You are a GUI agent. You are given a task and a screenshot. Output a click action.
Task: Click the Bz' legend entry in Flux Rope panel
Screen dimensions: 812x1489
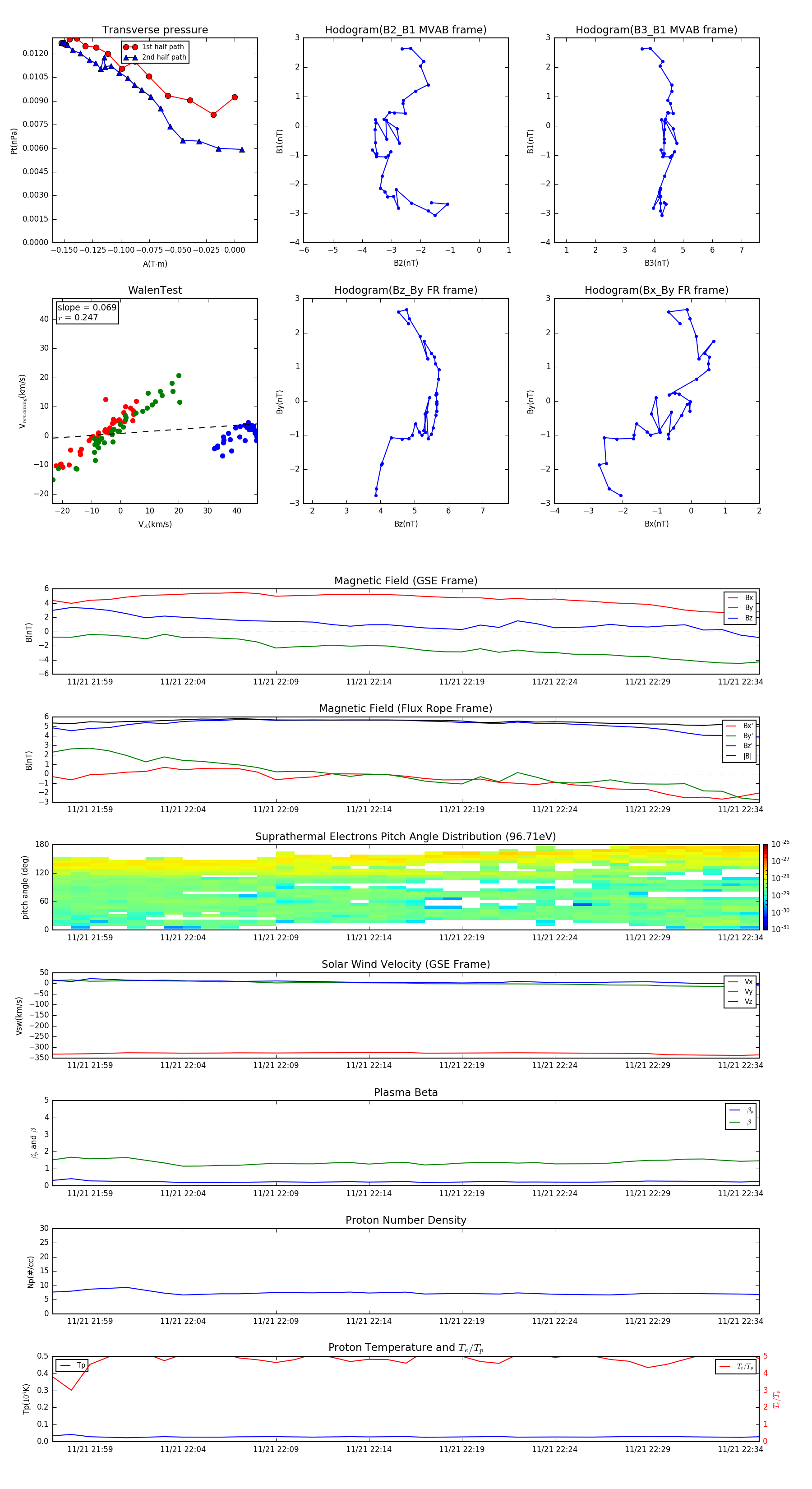point(740,746)
